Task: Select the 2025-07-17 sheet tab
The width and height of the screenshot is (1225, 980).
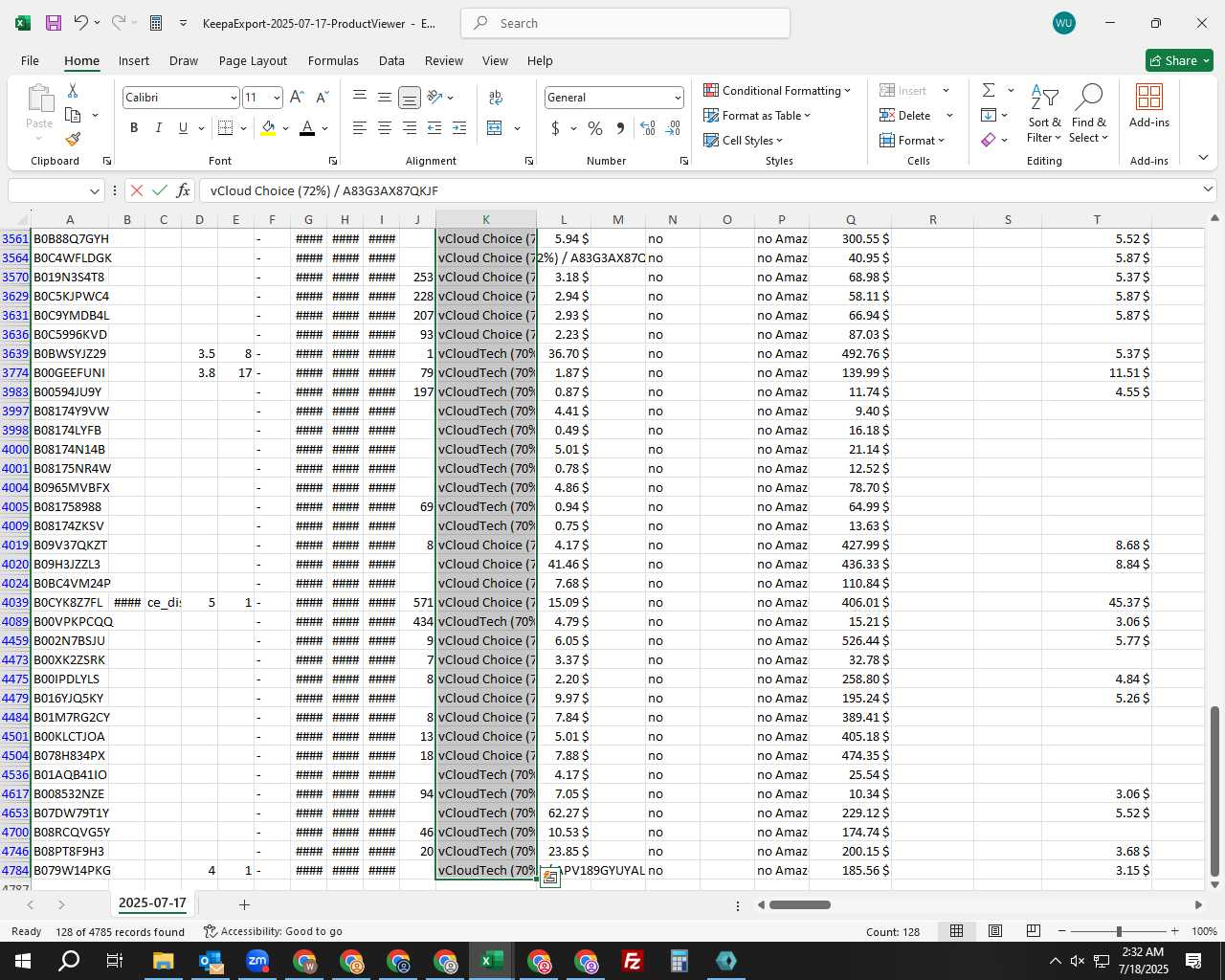Action: 152,903
